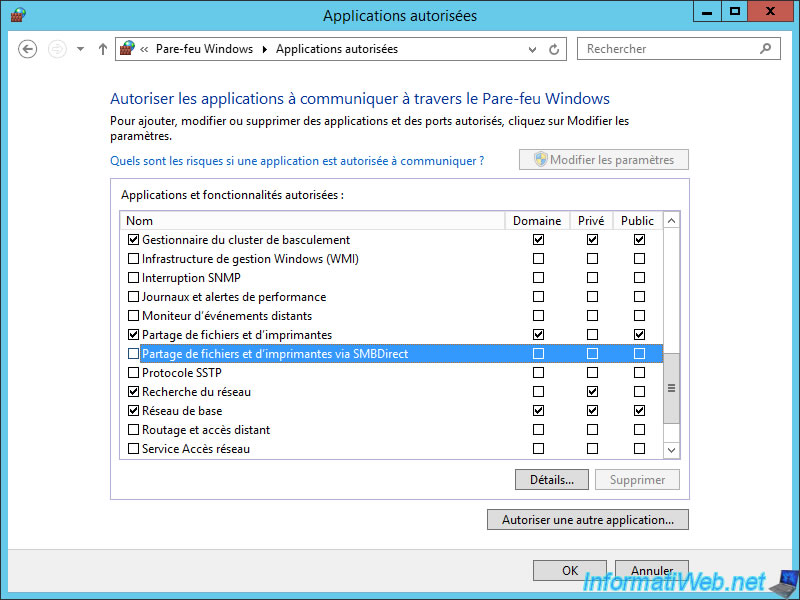Viewport: 800px width, 600px height.
Task: Expand breadcrumb arrow after Pare-feu Windows
Action: click(x=264, y=49)
